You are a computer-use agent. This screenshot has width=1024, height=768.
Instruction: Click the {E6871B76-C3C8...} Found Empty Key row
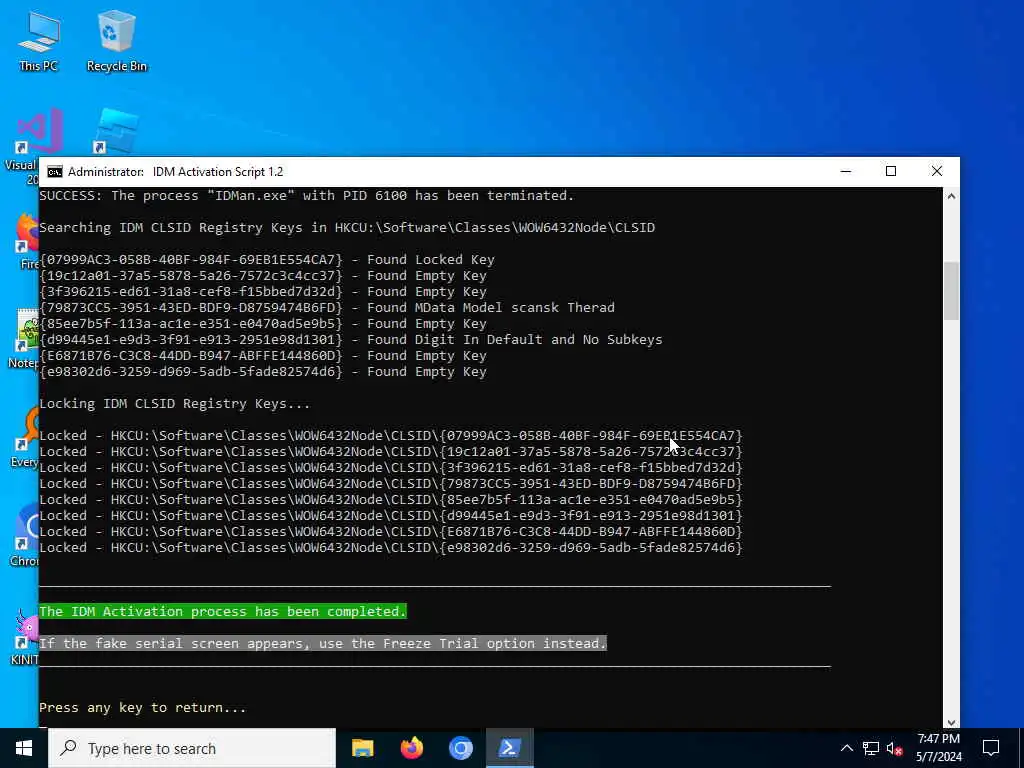(x=263, y=355)
